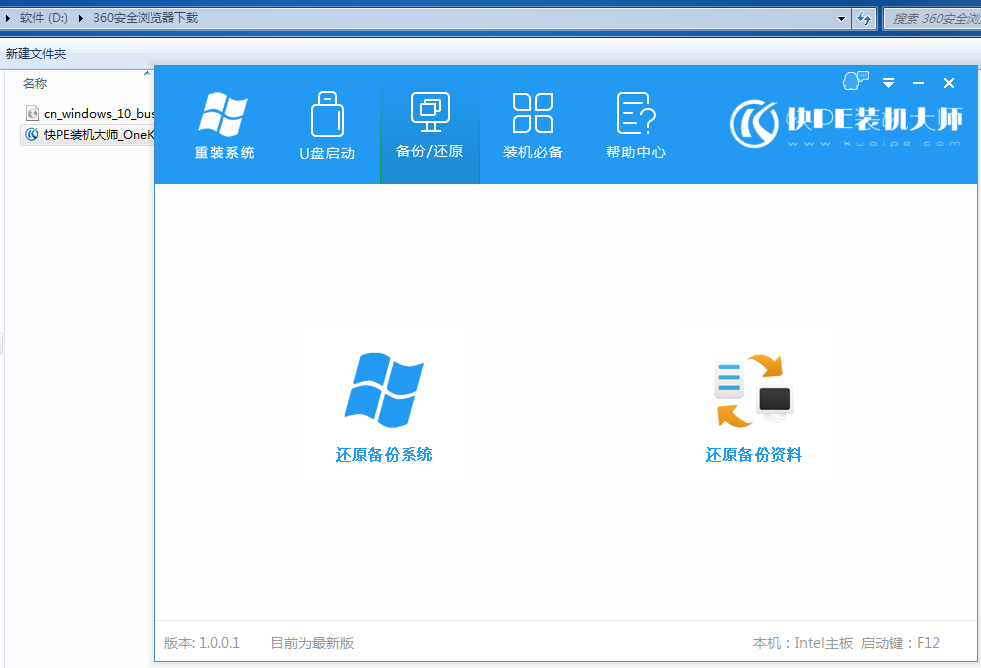Go to the 帮助中心 help center
Screen dimensions: 981x668
(x=636, y=126)
